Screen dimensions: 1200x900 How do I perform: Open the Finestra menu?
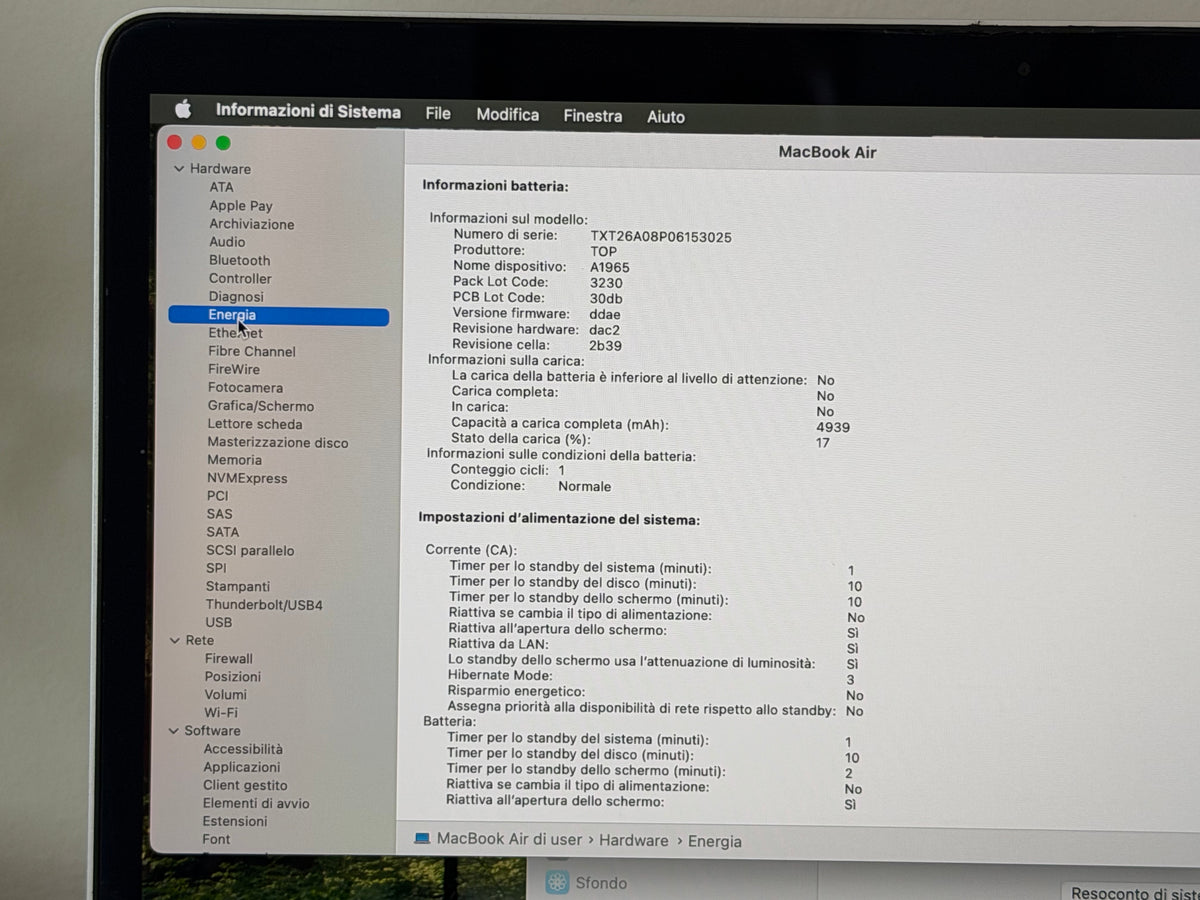pos(592,116)
